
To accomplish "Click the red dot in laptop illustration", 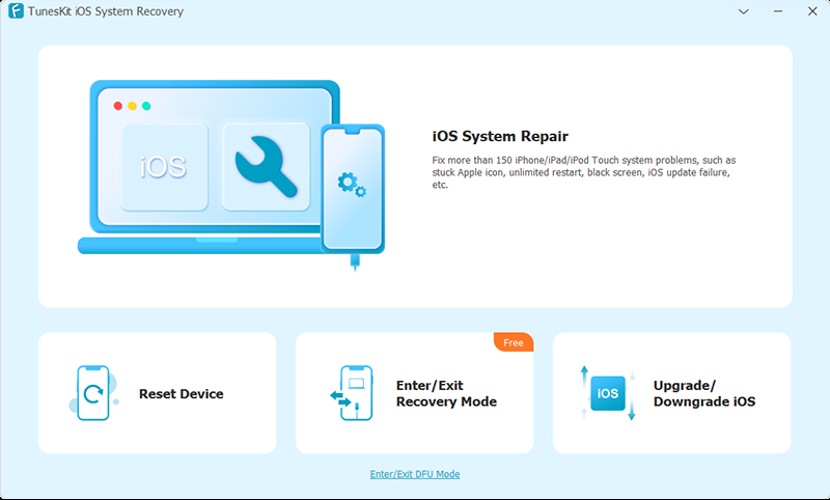I will (118, 105).
